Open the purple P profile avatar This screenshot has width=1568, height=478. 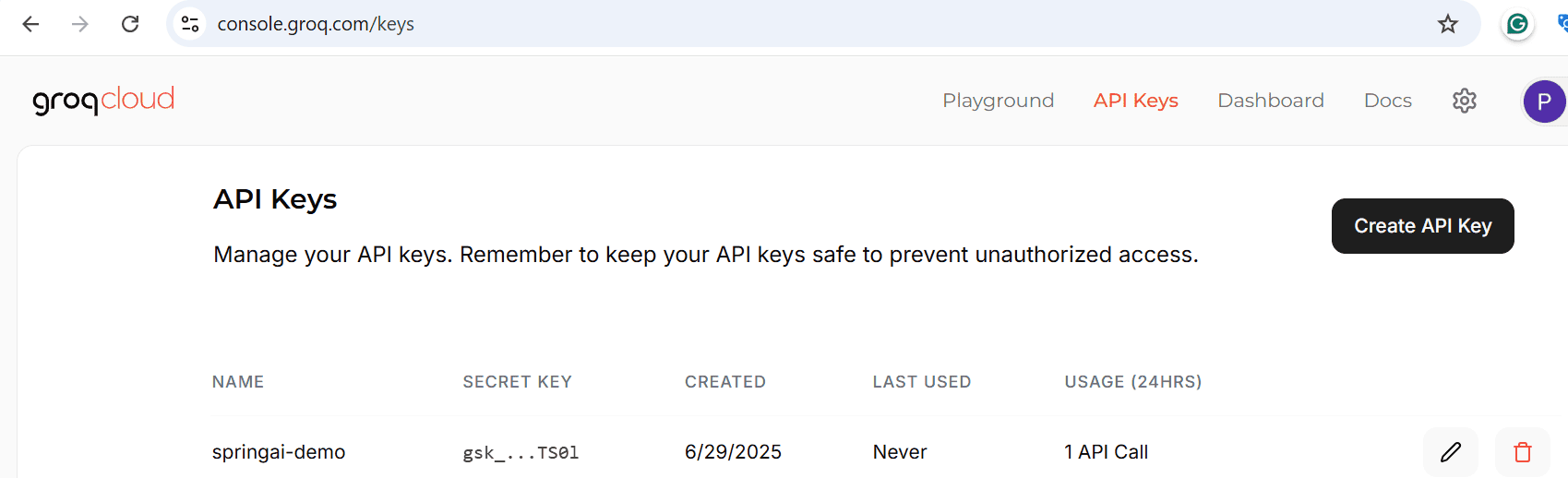[1544, 102]
